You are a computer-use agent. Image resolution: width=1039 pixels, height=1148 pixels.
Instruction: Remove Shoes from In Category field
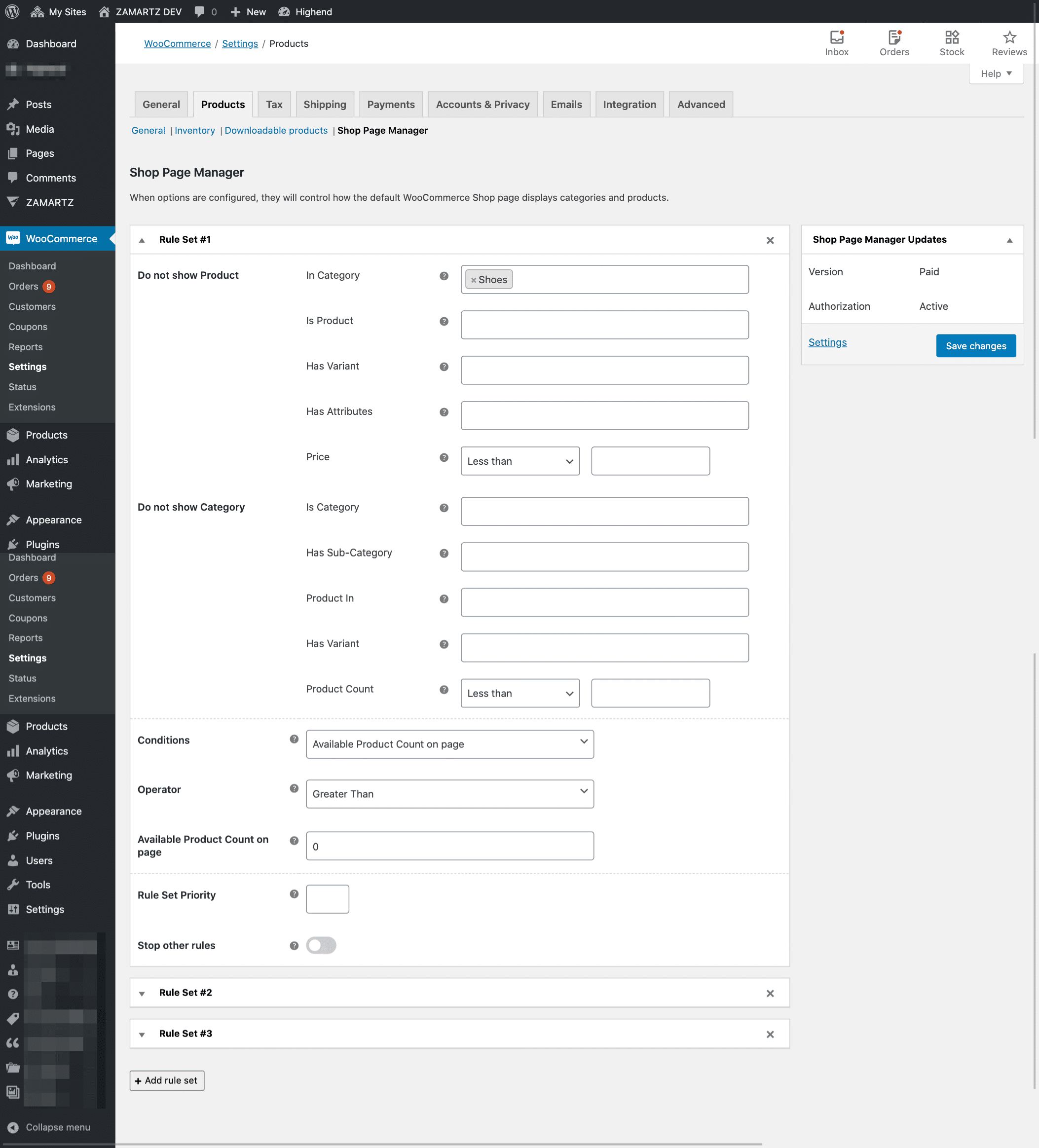coord(474,280)
